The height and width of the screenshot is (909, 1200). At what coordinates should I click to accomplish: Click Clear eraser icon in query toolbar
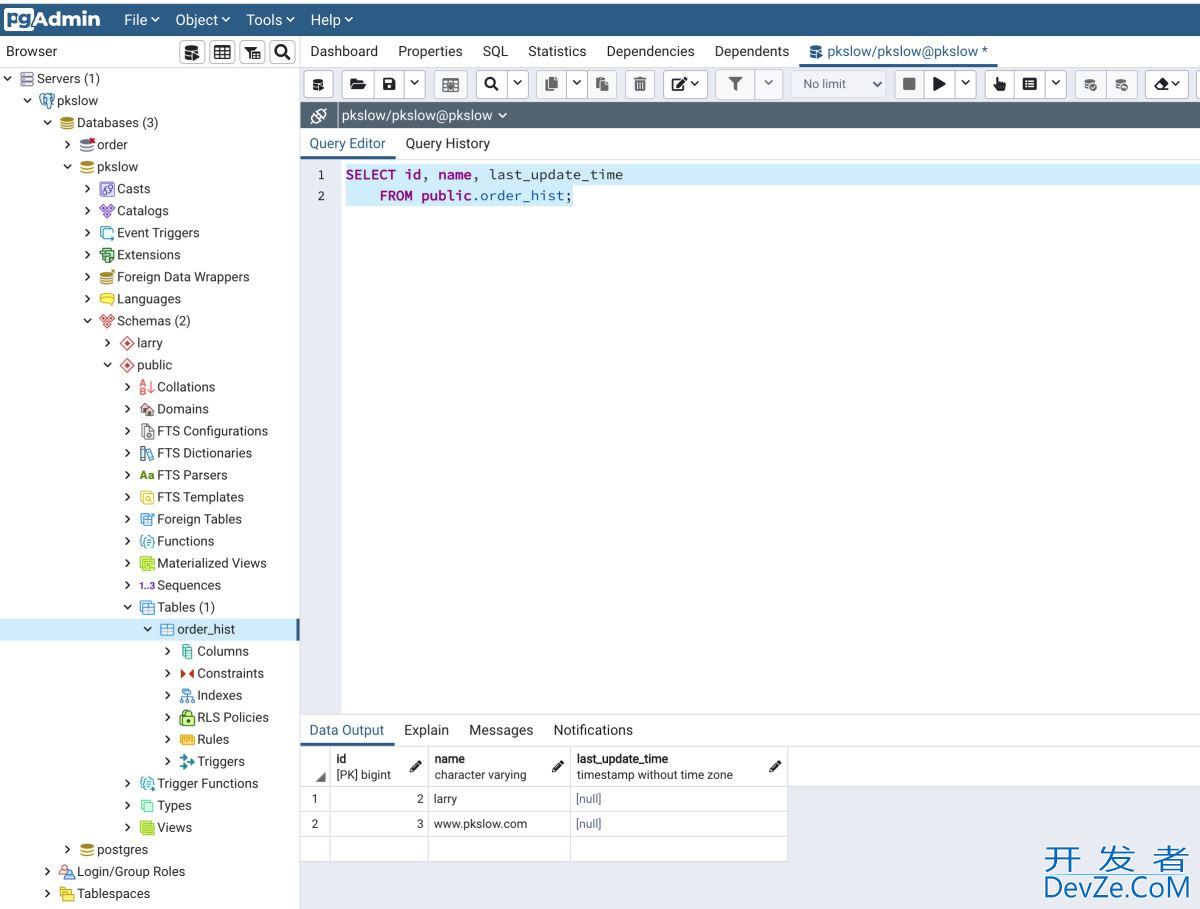pos(1167,84)
